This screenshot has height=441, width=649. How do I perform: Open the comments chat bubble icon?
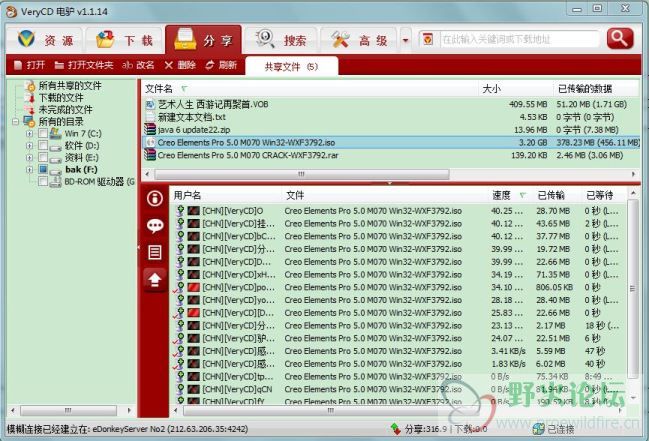pyautogui.click(x=155, y=226)
